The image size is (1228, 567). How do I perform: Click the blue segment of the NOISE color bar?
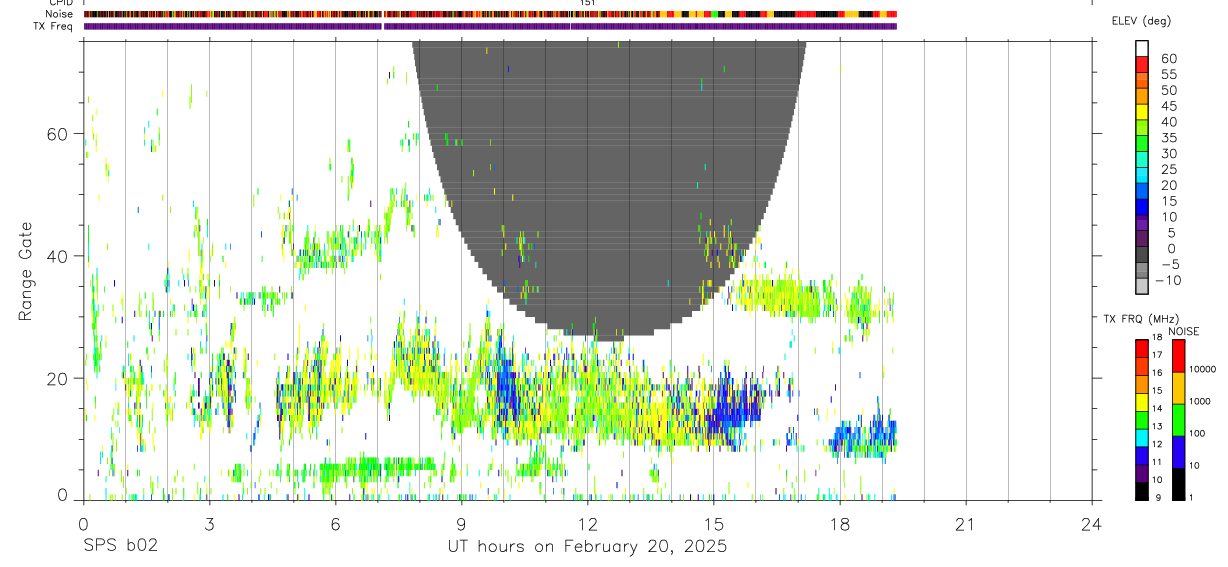pyautogui.click(x=1179, y=452)
